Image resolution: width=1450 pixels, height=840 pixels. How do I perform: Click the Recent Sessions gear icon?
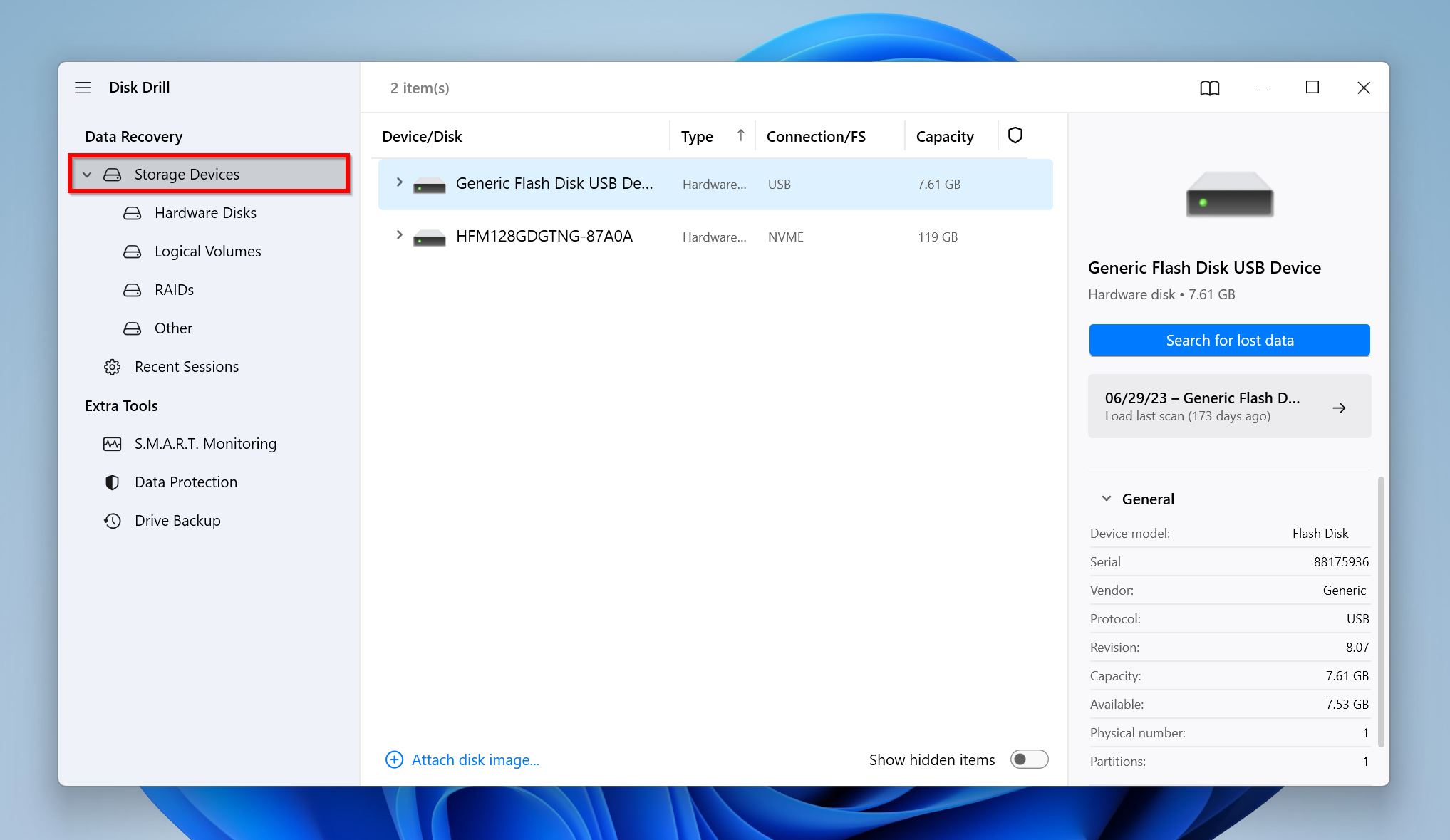point(113,367)
